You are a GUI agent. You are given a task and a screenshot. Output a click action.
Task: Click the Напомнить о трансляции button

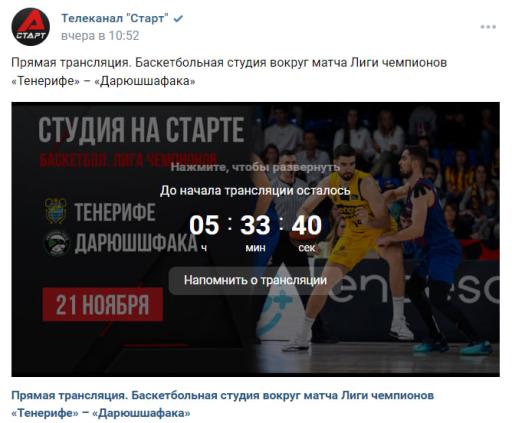[x=255, y=280]
